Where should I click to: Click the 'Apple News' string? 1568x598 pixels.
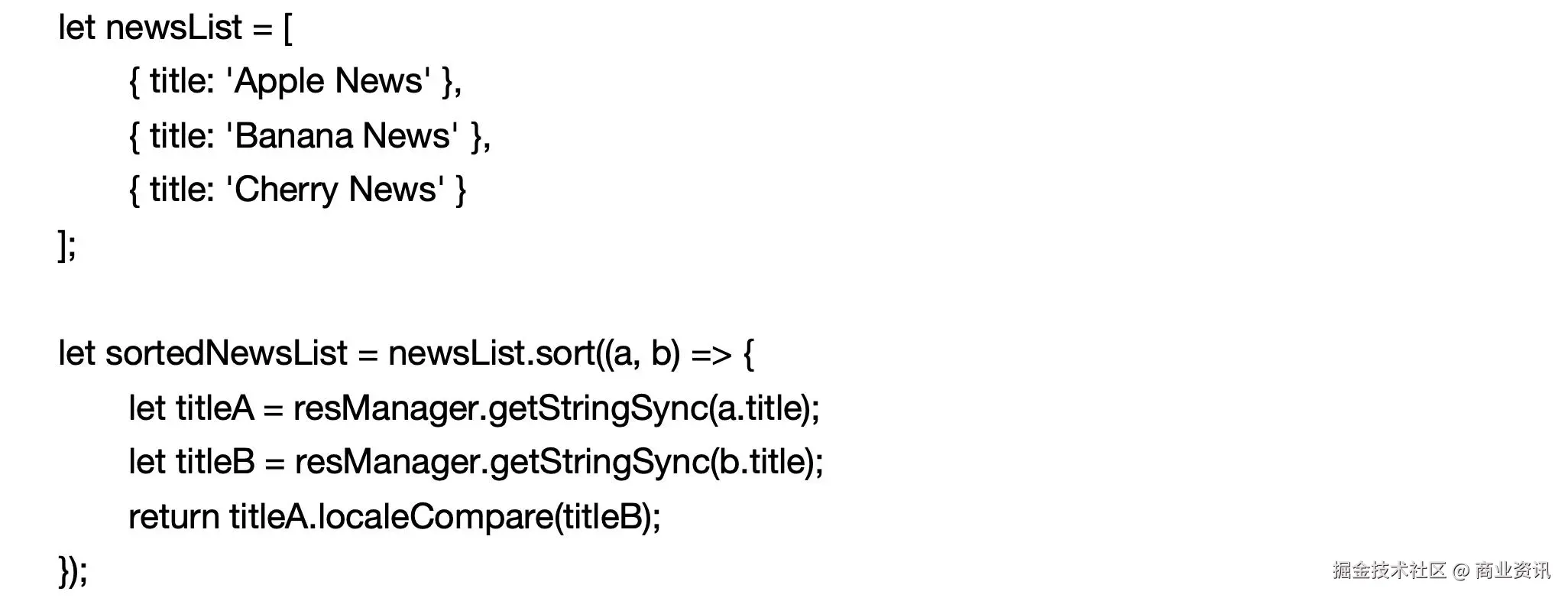(329, 81)
